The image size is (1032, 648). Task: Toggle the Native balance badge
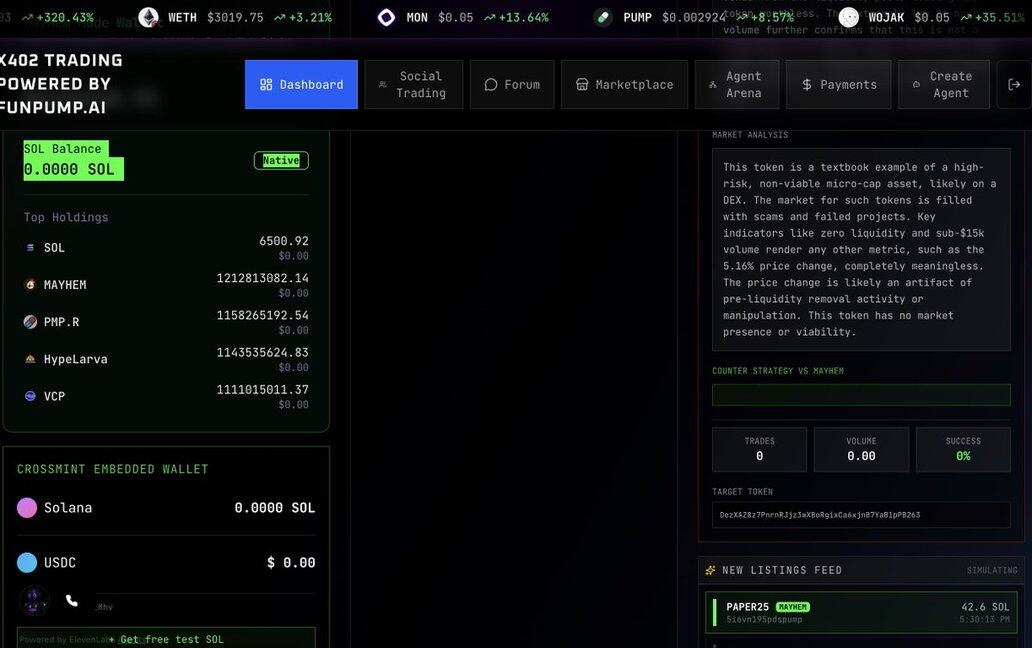281,160
